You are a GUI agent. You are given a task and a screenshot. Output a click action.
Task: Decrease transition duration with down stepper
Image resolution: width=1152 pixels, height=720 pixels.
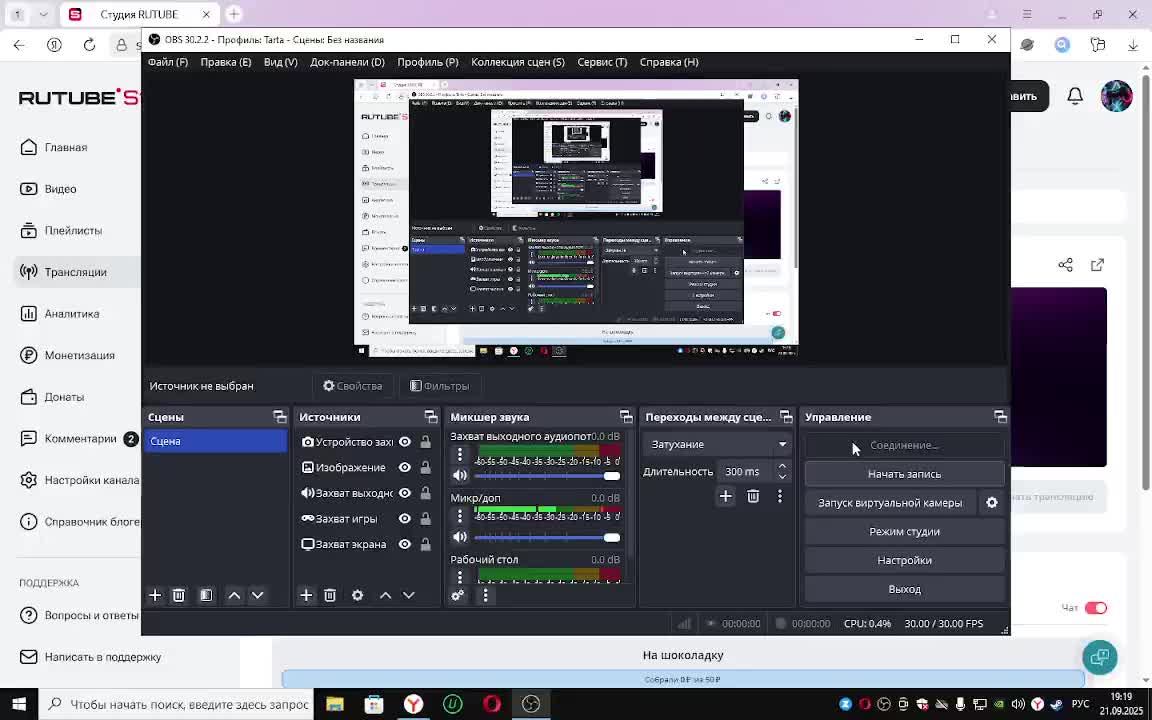(x=782, y=477)
